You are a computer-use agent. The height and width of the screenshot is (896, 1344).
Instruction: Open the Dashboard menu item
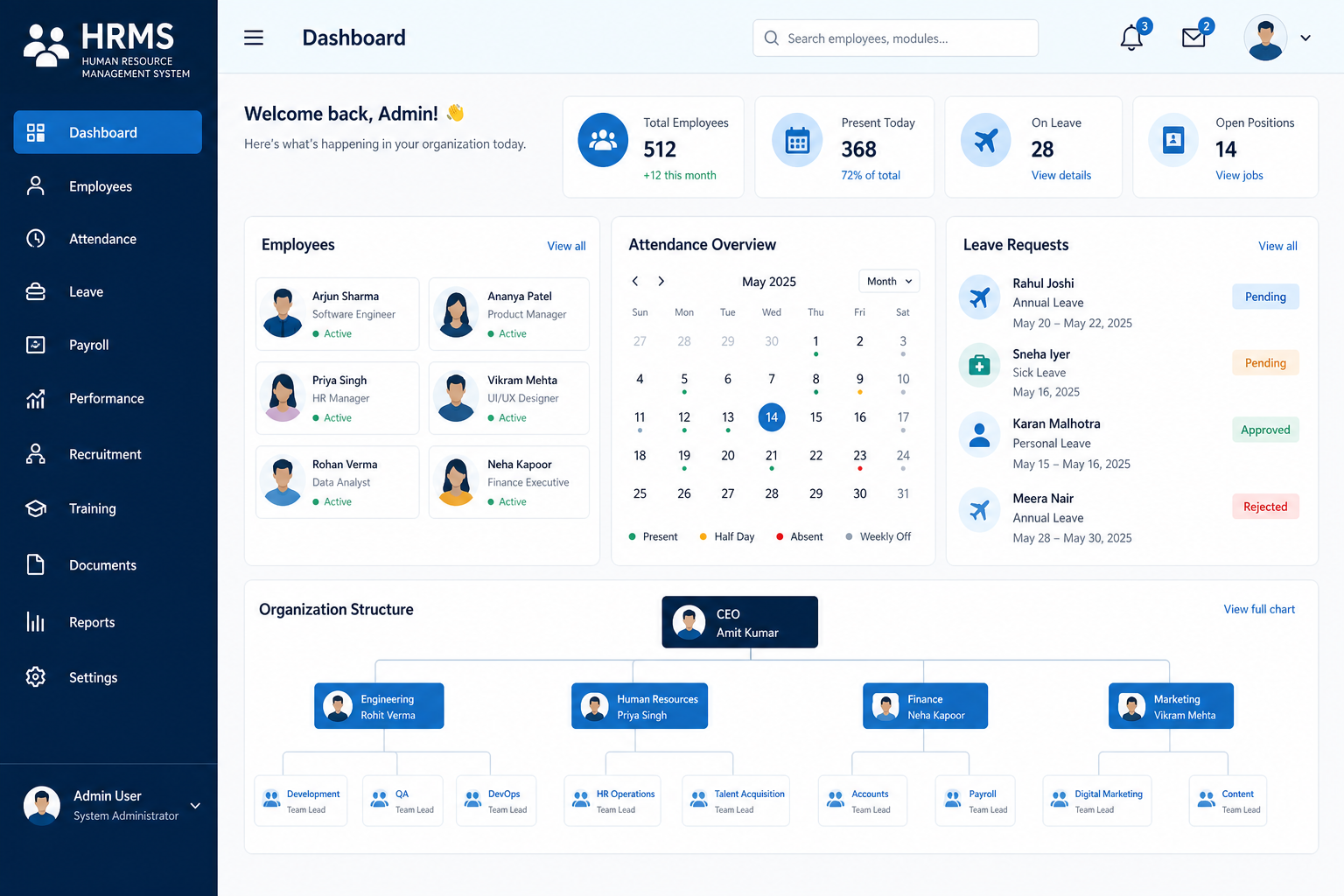tap(108, 132)
